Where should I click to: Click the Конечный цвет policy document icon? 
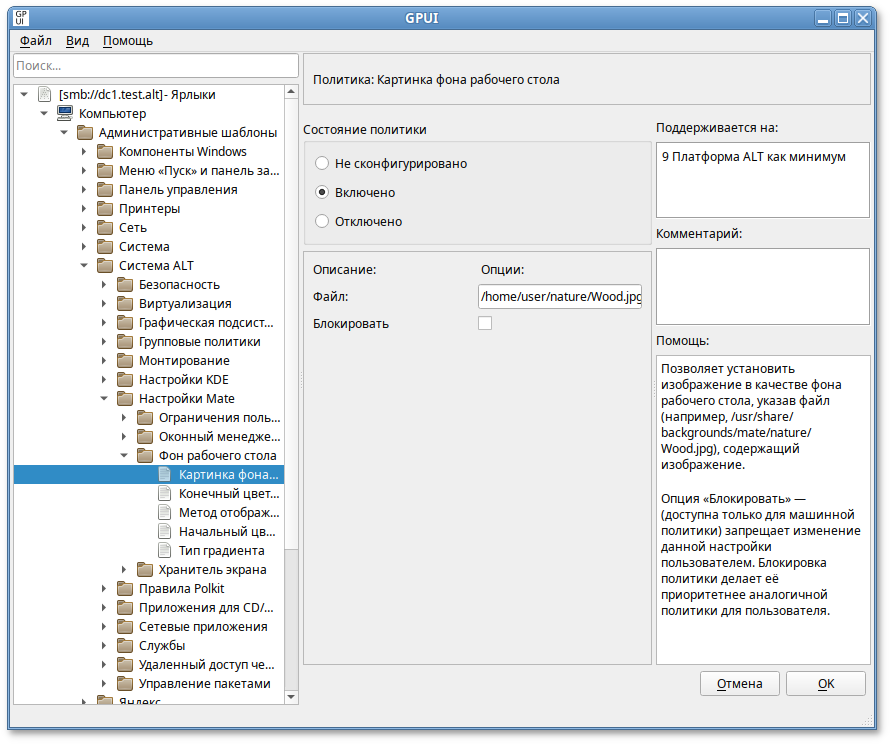[x=165, y=494]
